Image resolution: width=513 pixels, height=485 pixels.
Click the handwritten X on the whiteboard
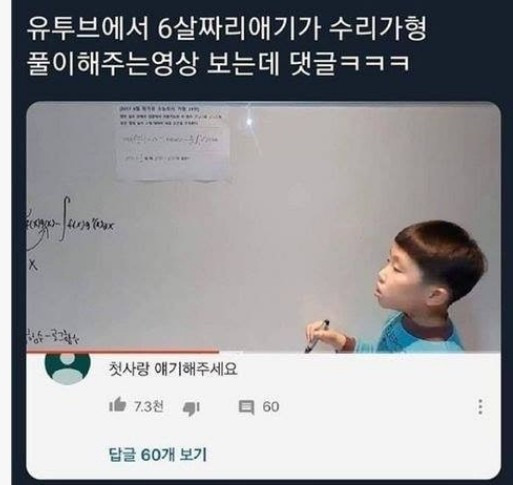(x=33, y=265)
